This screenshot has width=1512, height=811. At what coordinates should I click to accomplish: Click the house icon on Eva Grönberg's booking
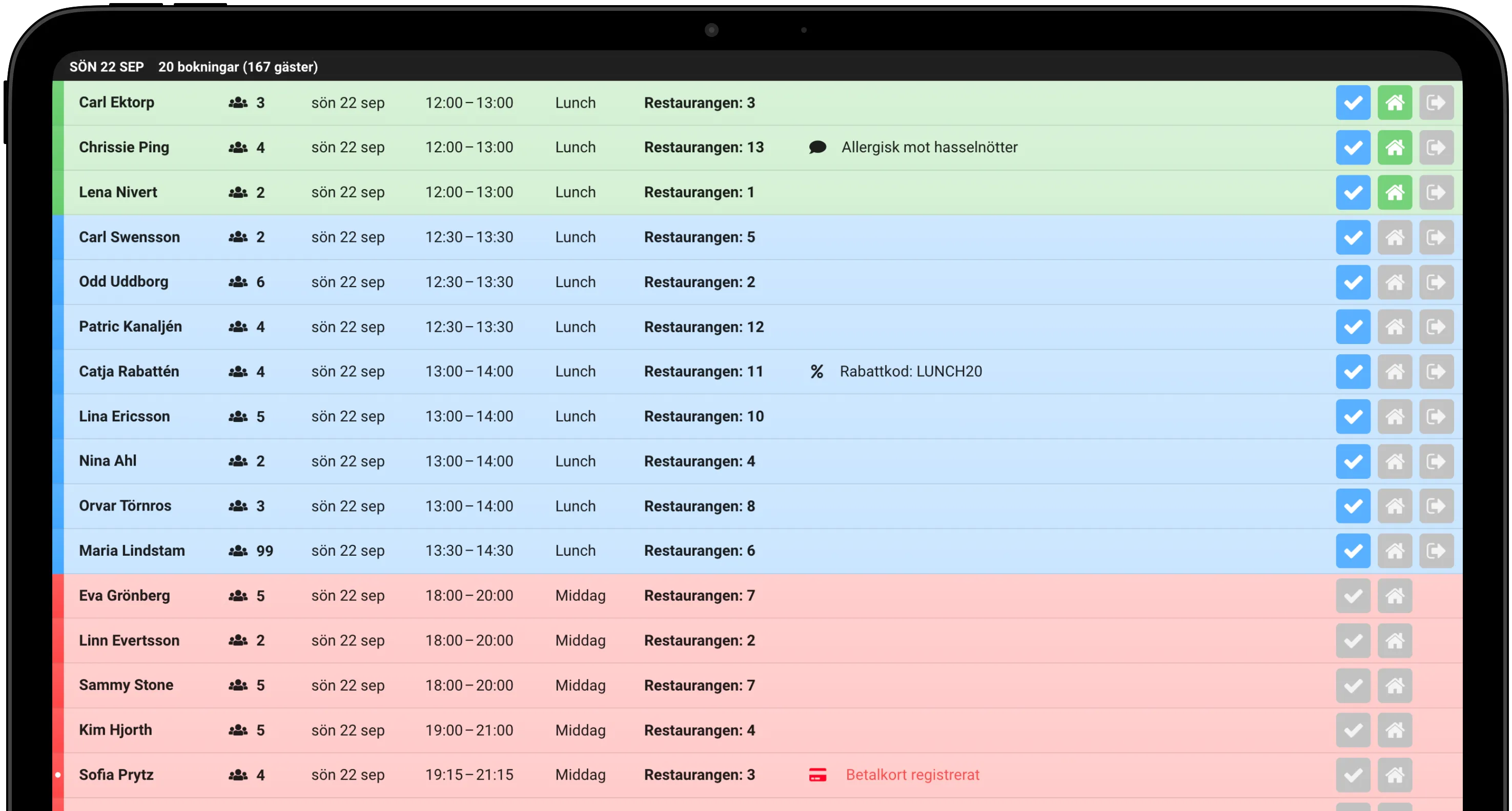(x=1395, y=596)
